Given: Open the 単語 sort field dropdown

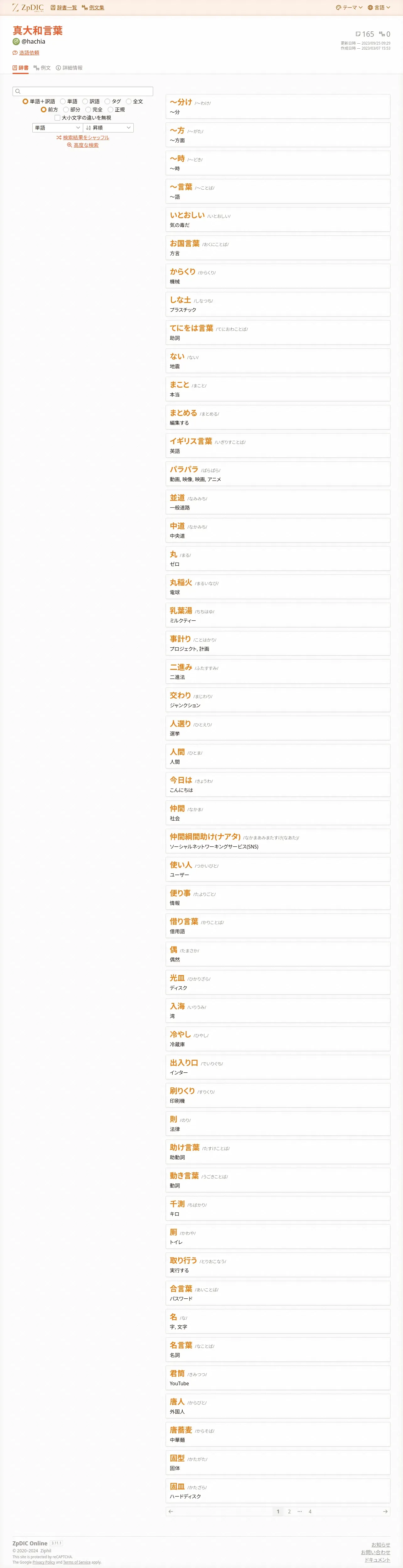Looking at the screenshot, I should 57,128.
